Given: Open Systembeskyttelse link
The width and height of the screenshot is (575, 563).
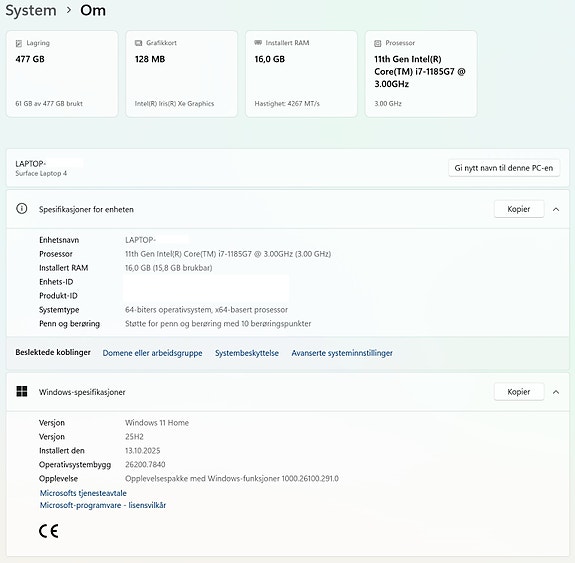Looking at the screenshot, I should (247, 353).
